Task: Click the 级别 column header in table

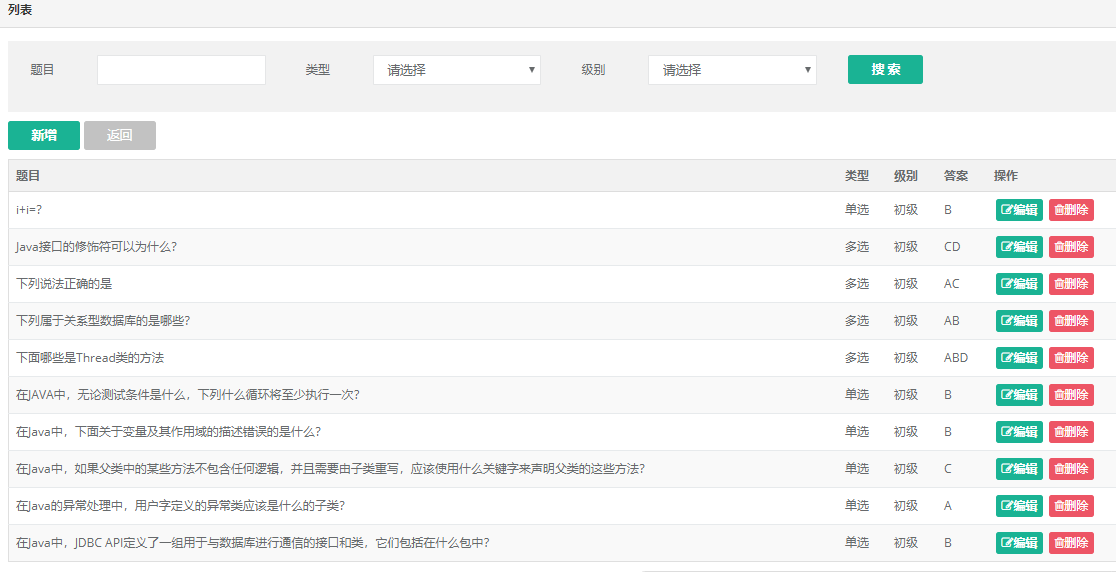Action: 906,176
